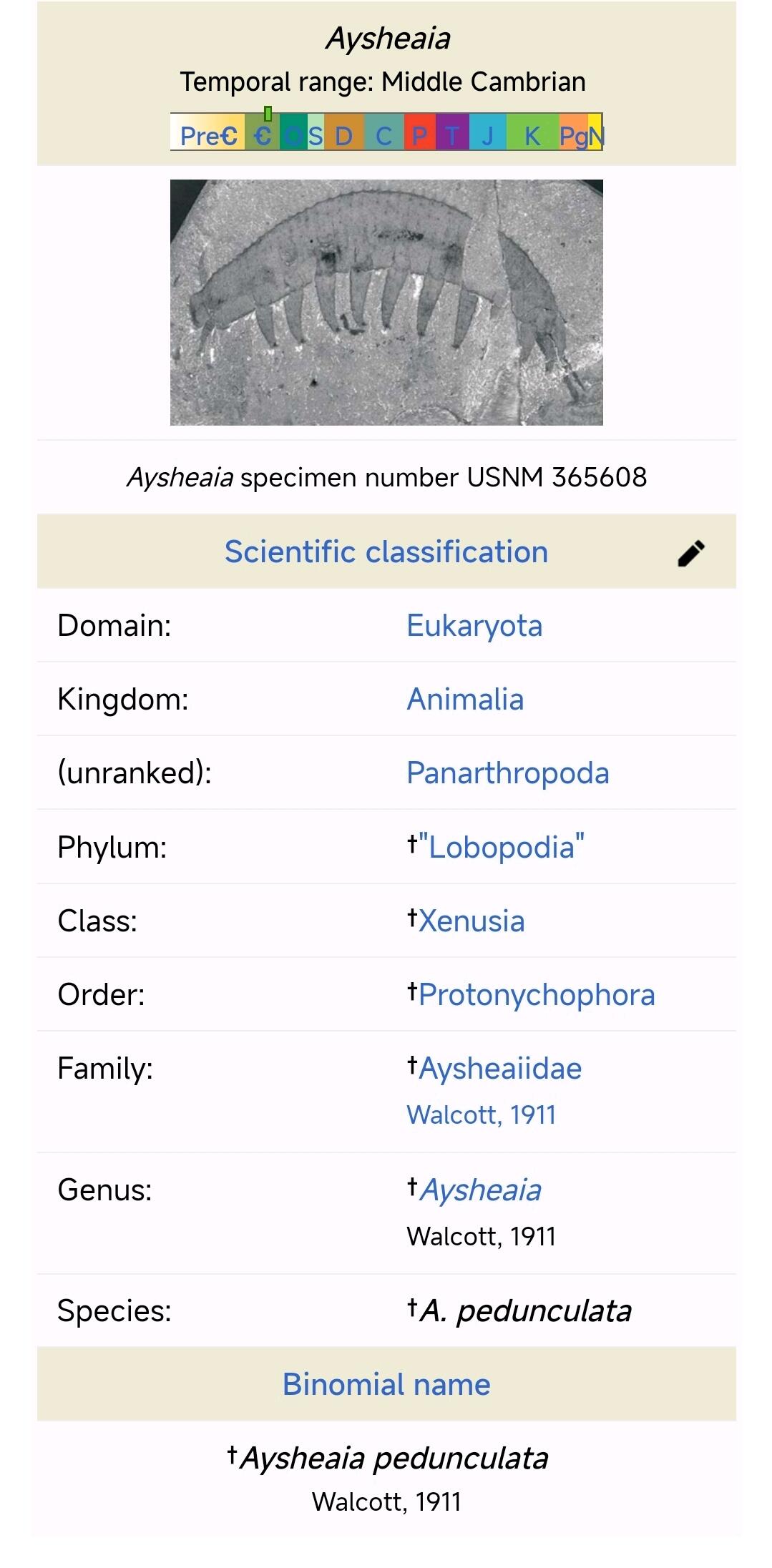Open the Scientific classification link
This screenshot has height=1568, width=772.
click(x=386, y=552)
